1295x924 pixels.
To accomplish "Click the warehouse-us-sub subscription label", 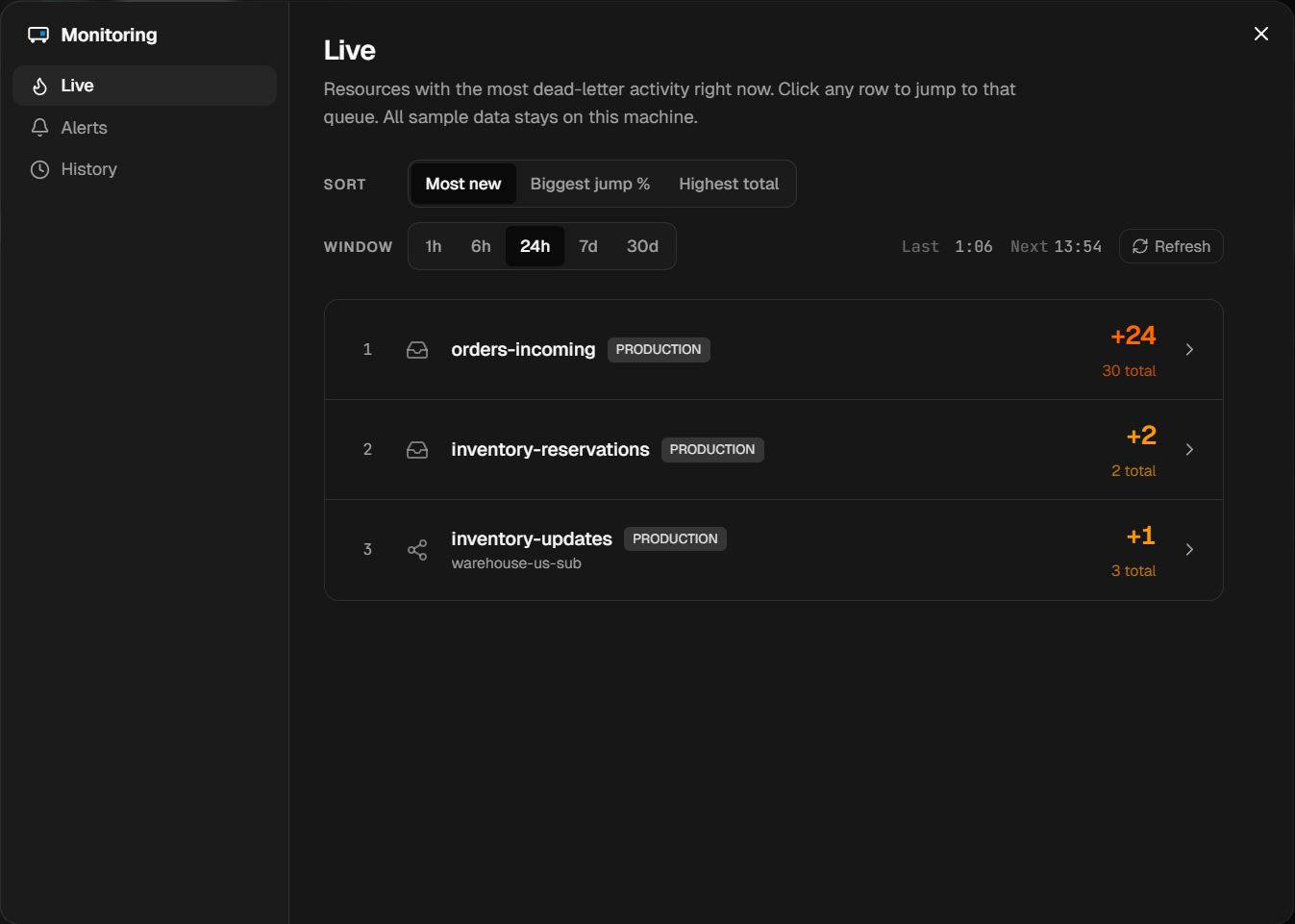I will click(x=516, y=563).
